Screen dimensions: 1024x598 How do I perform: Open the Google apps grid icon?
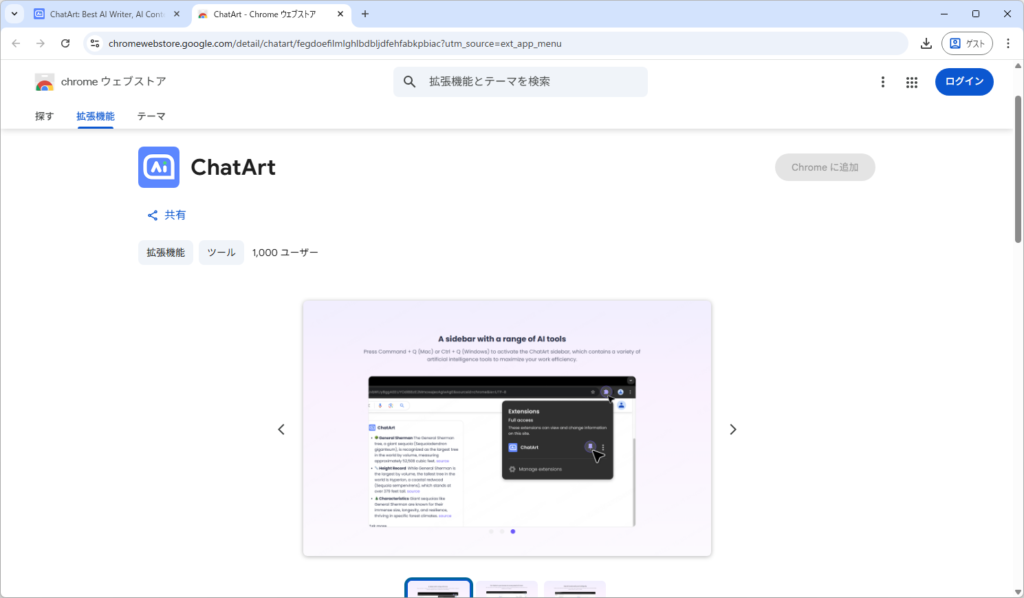pos(912,82)
